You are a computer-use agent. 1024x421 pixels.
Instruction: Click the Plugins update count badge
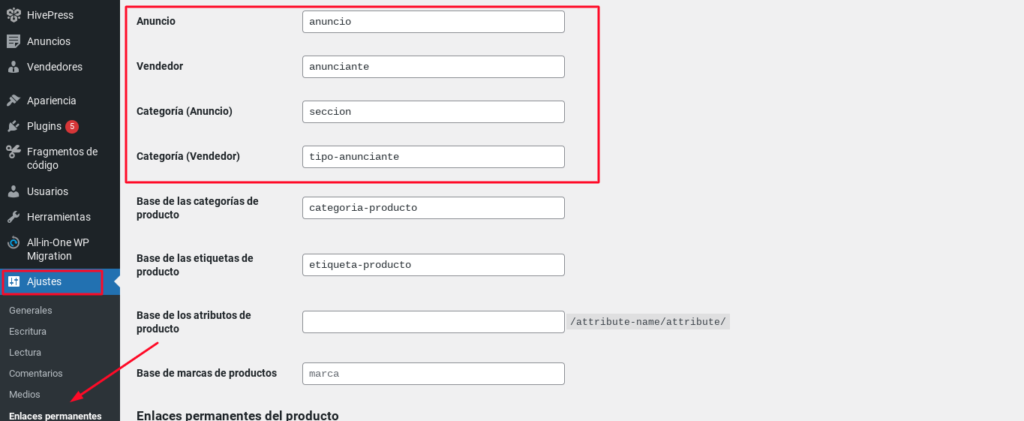72,126
